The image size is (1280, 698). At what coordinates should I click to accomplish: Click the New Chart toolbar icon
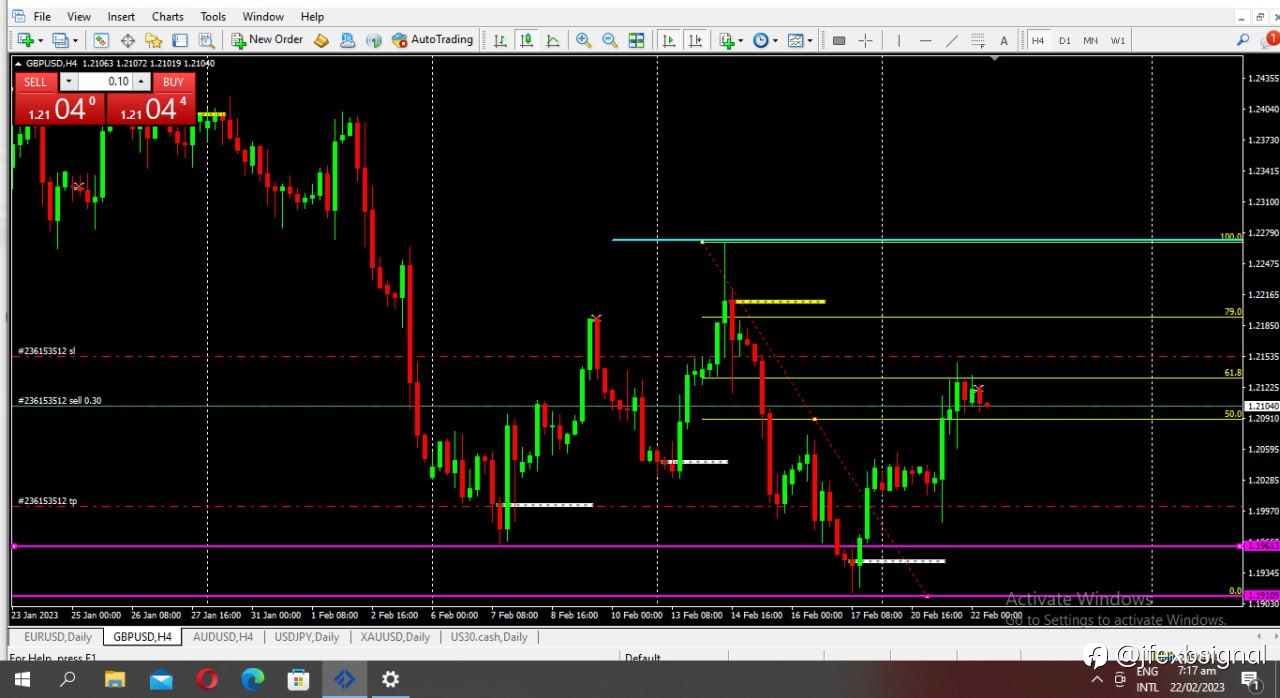[25, 40]
